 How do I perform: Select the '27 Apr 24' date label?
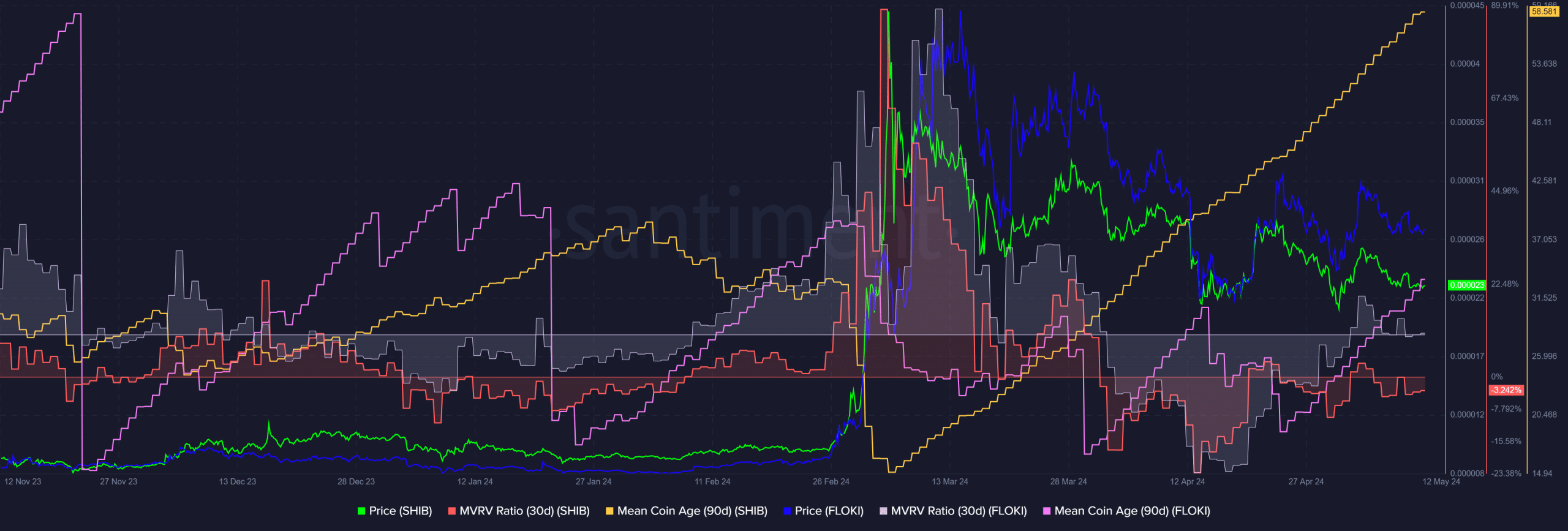(x=1306, y=481)
